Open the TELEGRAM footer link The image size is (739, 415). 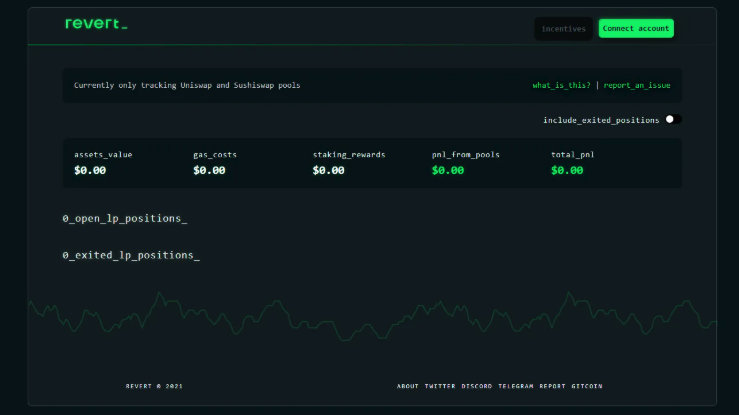click(x=516, y=386)
